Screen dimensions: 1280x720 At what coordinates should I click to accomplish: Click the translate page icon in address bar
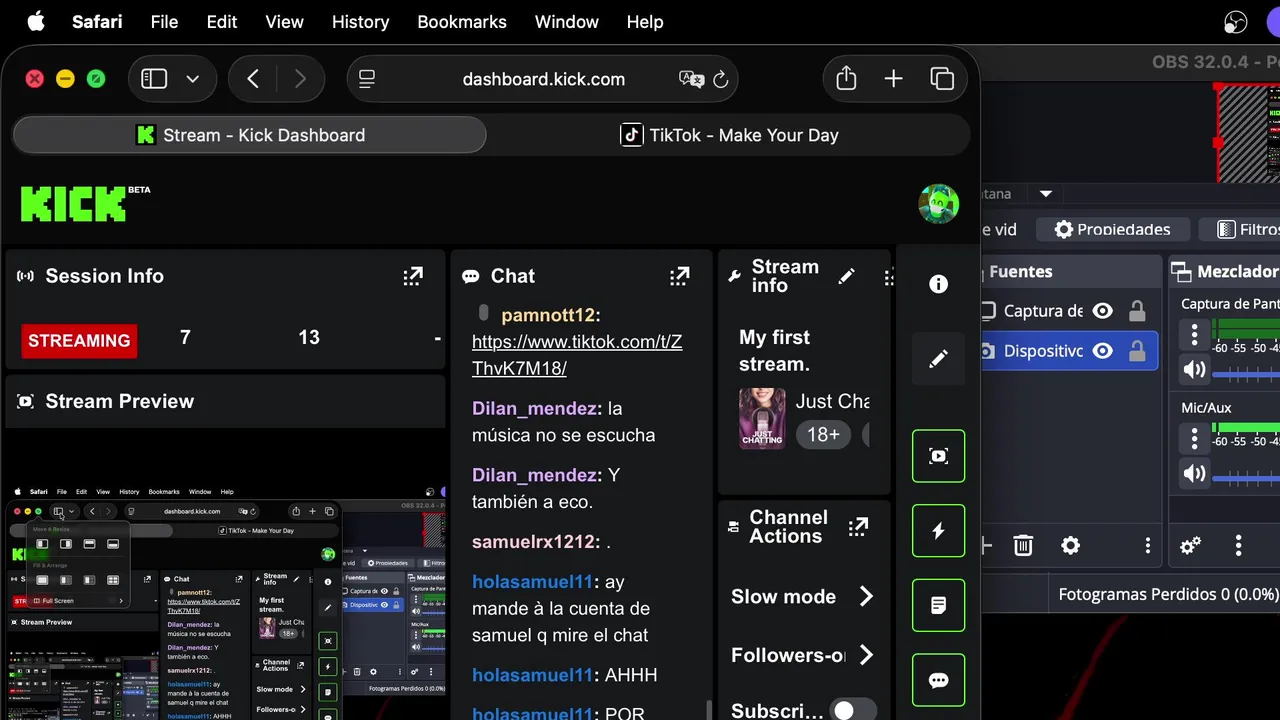point(691,79)
